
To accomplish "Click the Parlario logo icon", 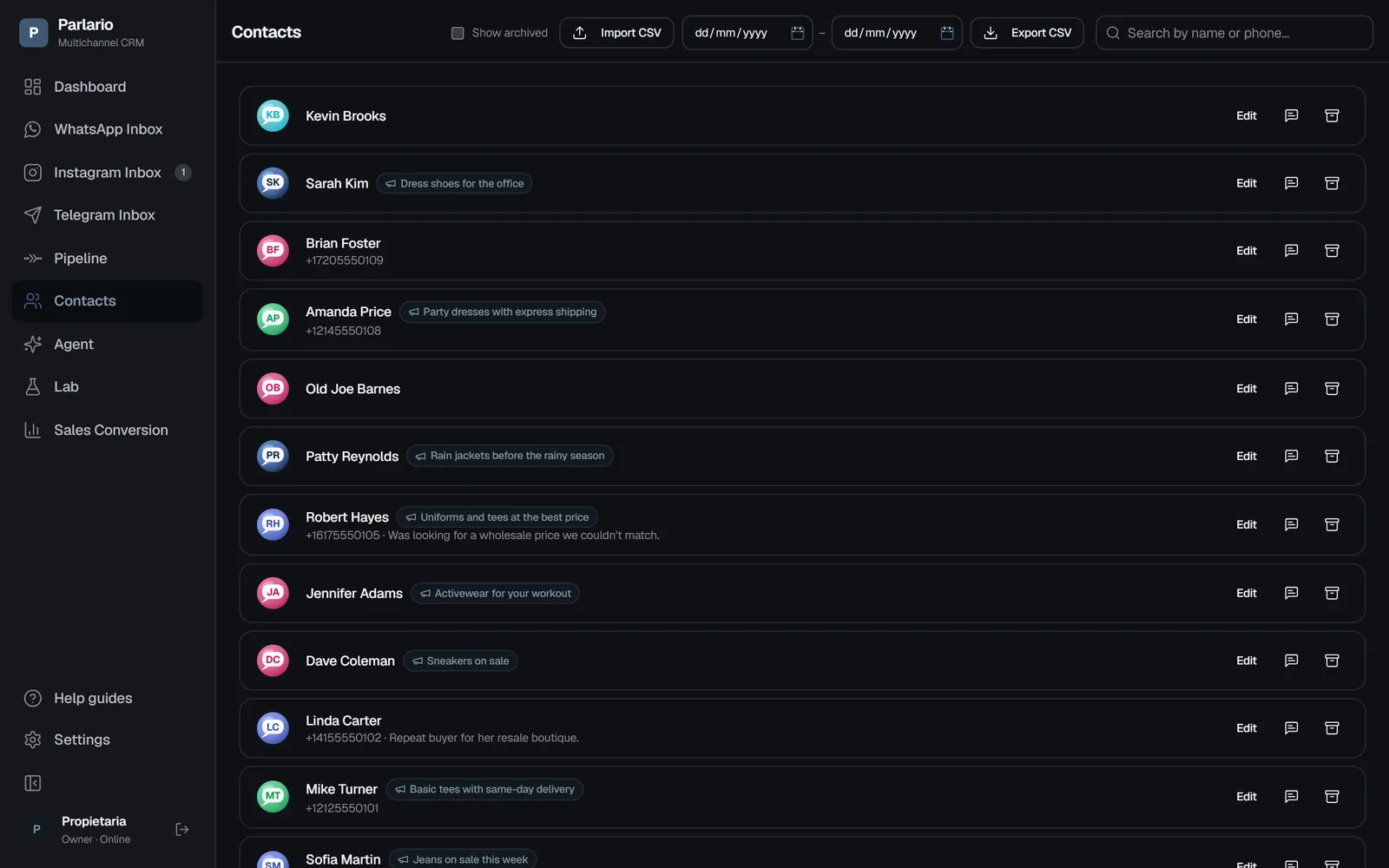I will point(34,33).
